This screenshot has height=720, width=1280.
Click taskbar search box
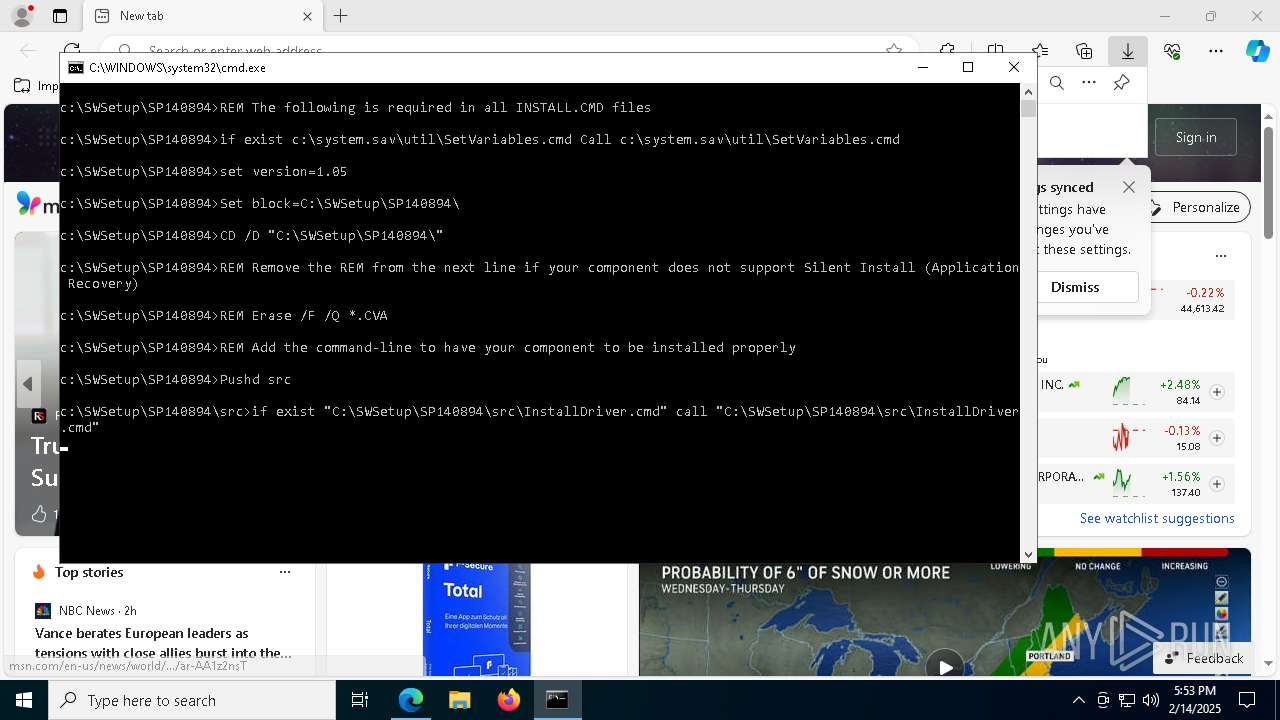[x=192, y=700]
